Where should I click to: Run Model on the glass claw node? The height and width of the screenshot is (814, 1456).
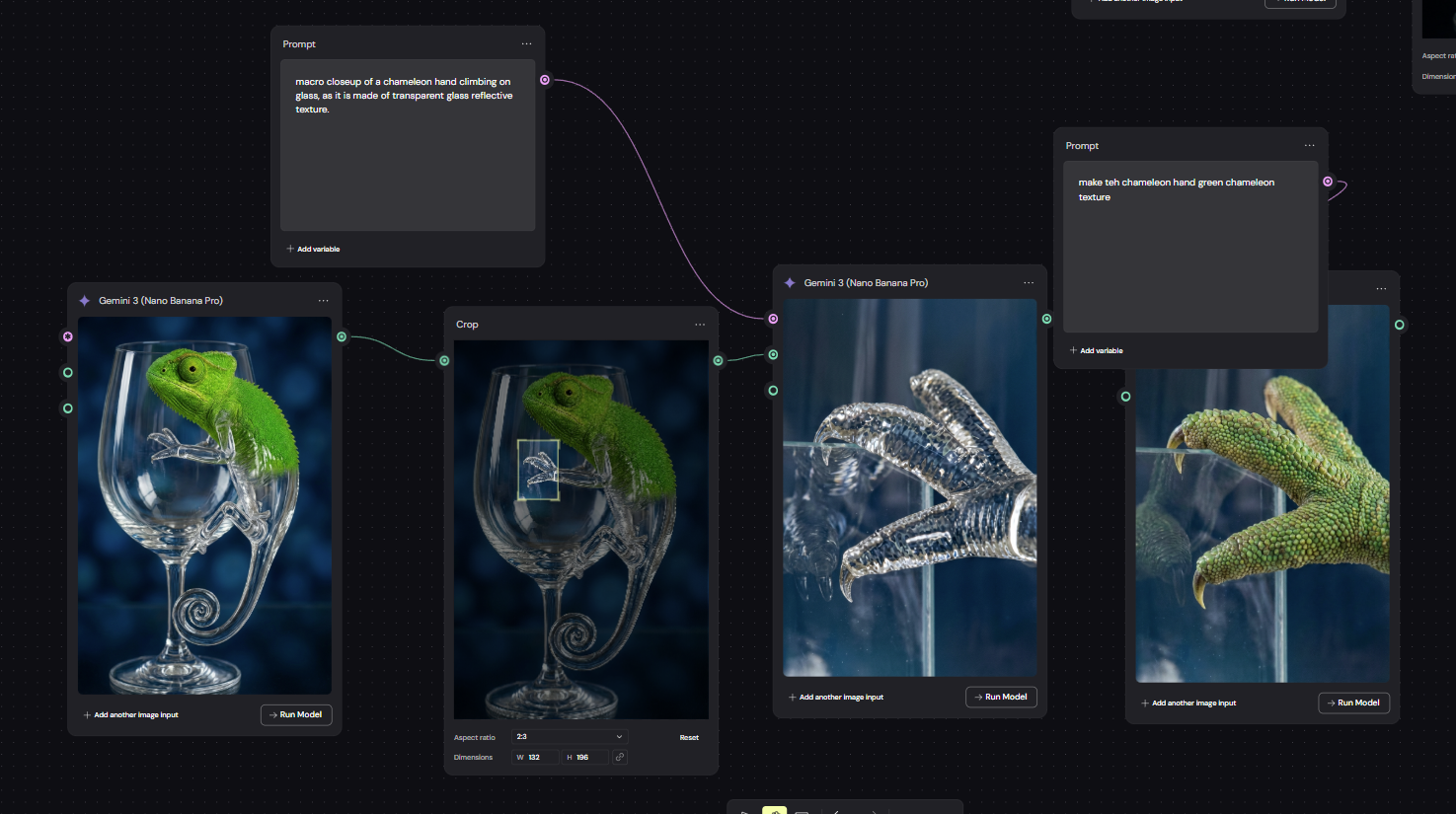pyautogui.click(x=1001, y=697)
